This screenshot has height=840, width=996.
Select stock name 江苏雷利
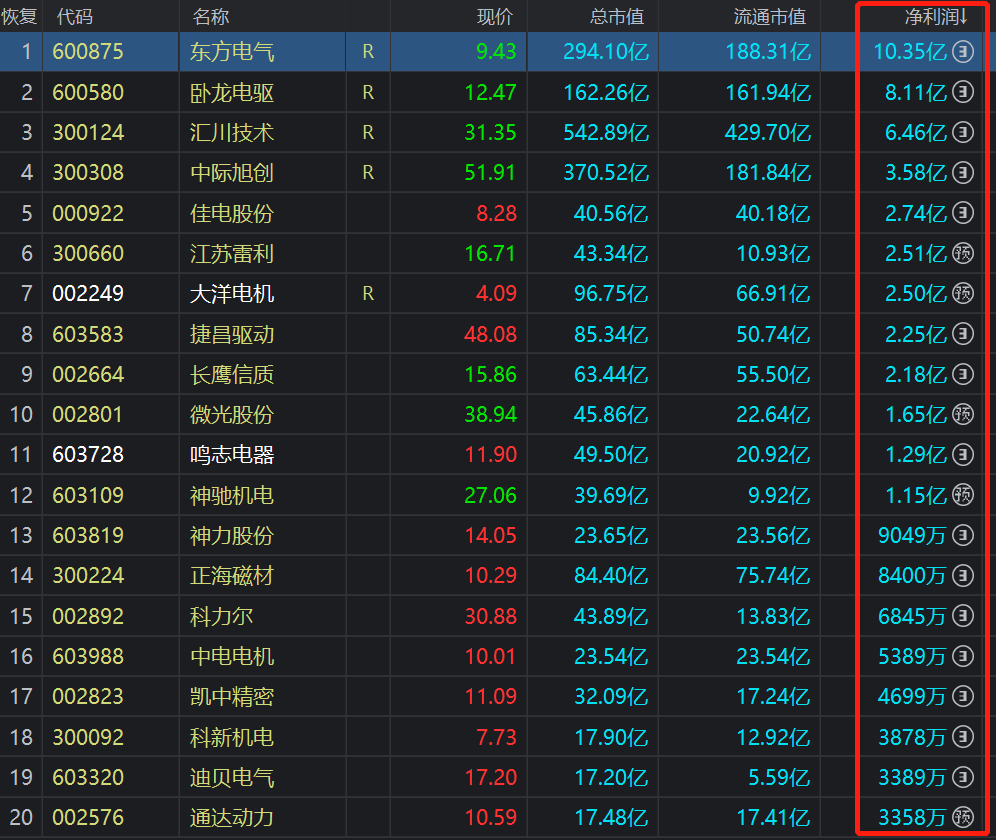click(x=232, y=254)
